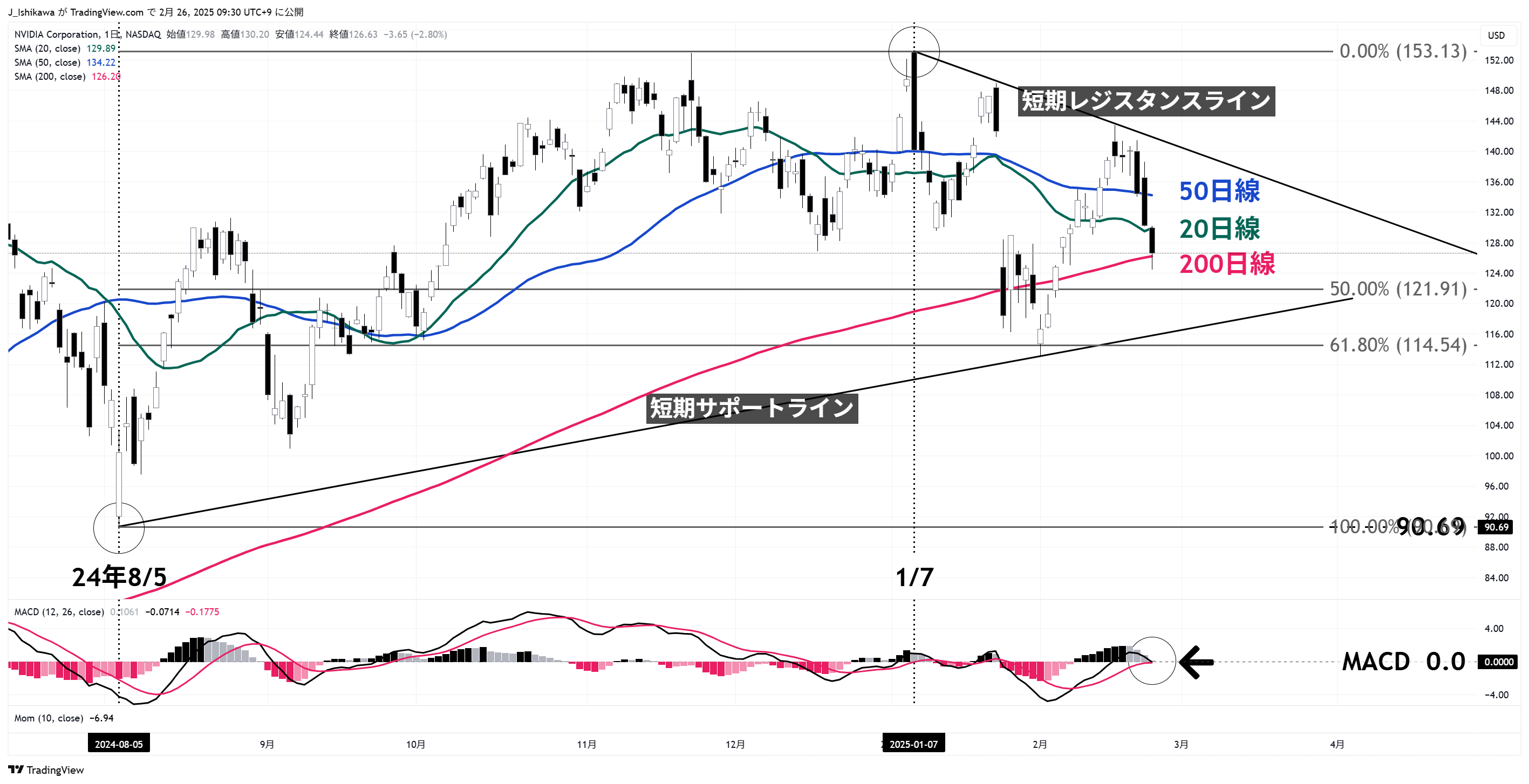Click the SMA 200 value 126.20
The height and width of the screenshot is (784, 1529).
pyautogui.click(x=106, y=77)
